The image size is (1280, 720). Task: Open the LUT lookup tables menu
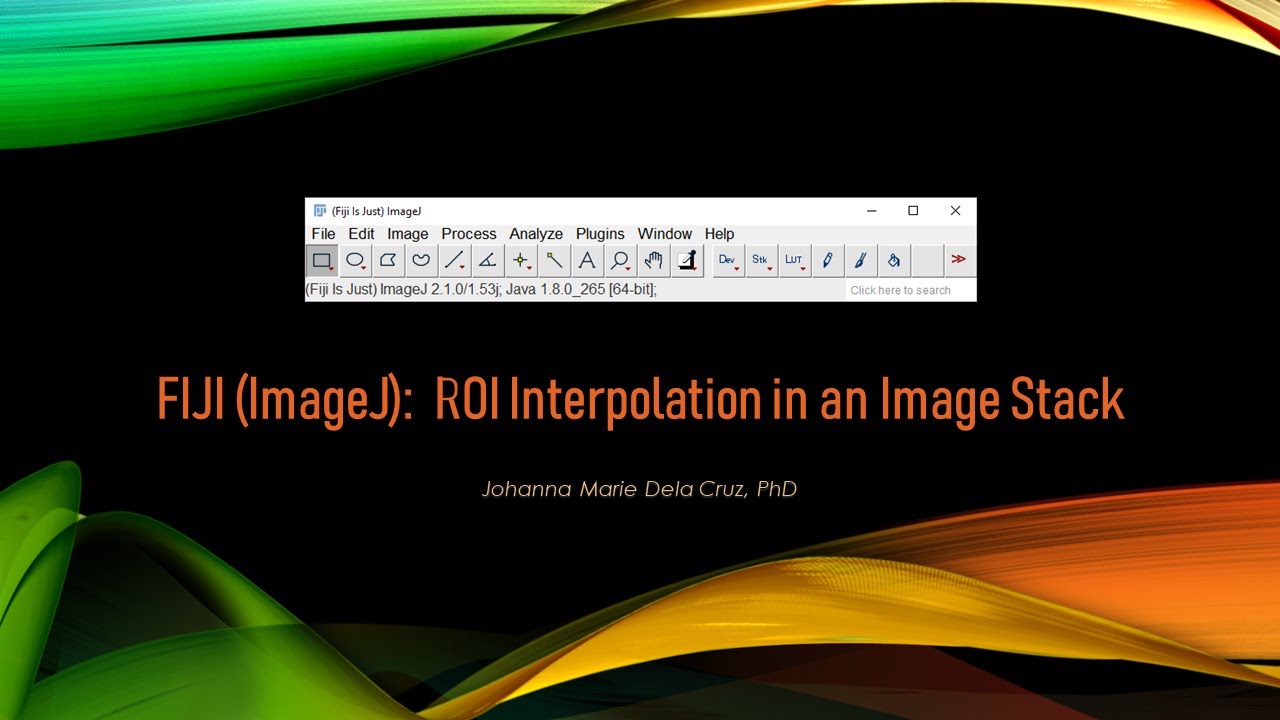point(794,260)
